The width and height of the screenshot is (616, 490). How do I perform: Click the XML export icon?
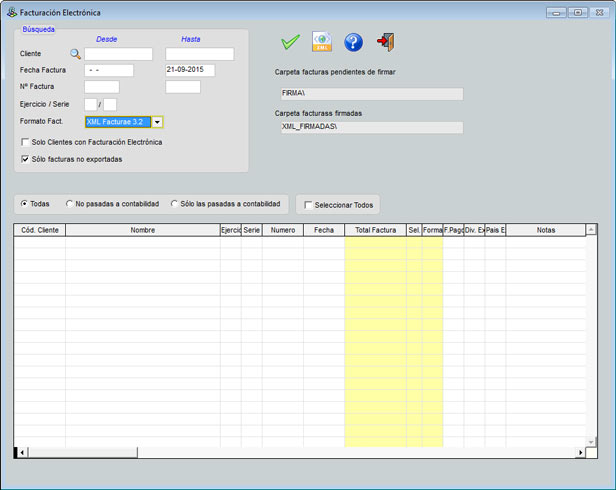pyautogui.click(x=322, y=42)
